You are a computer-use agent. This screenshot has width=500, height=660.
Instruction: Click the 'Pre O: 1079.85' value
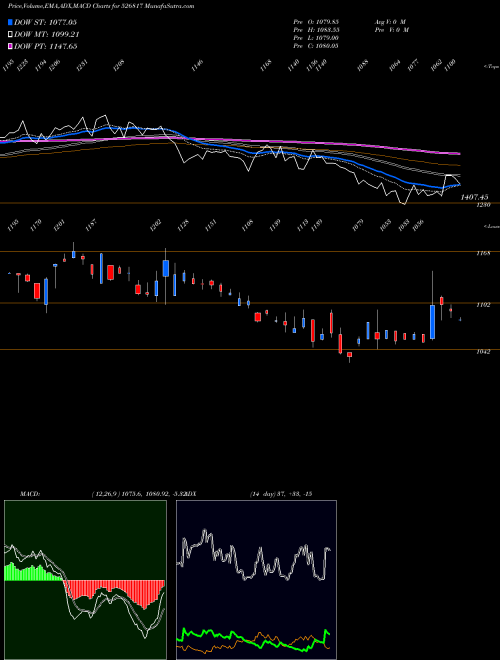[x=316, y=22]
